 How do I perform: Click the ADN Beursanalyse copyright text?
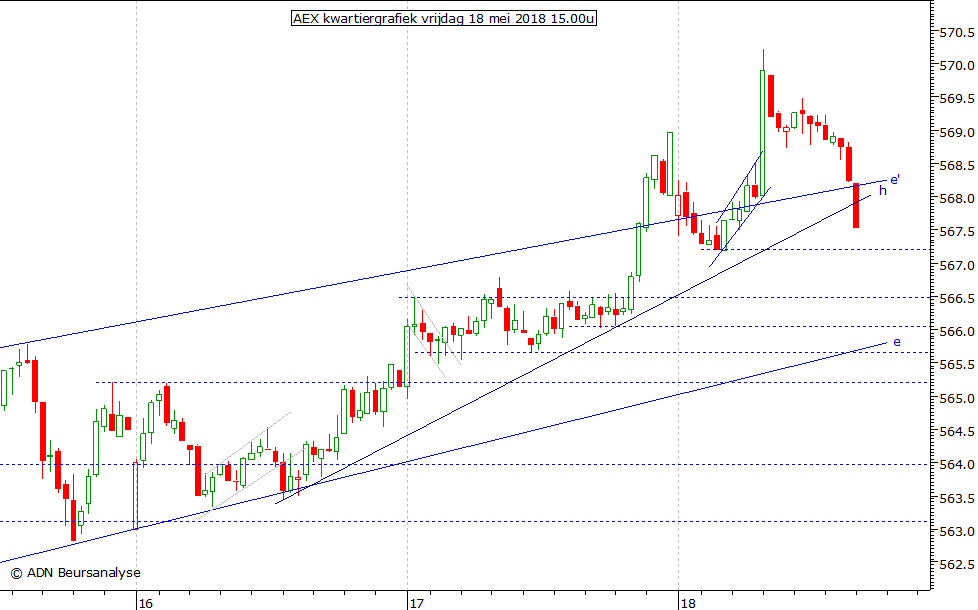[75, 573]
